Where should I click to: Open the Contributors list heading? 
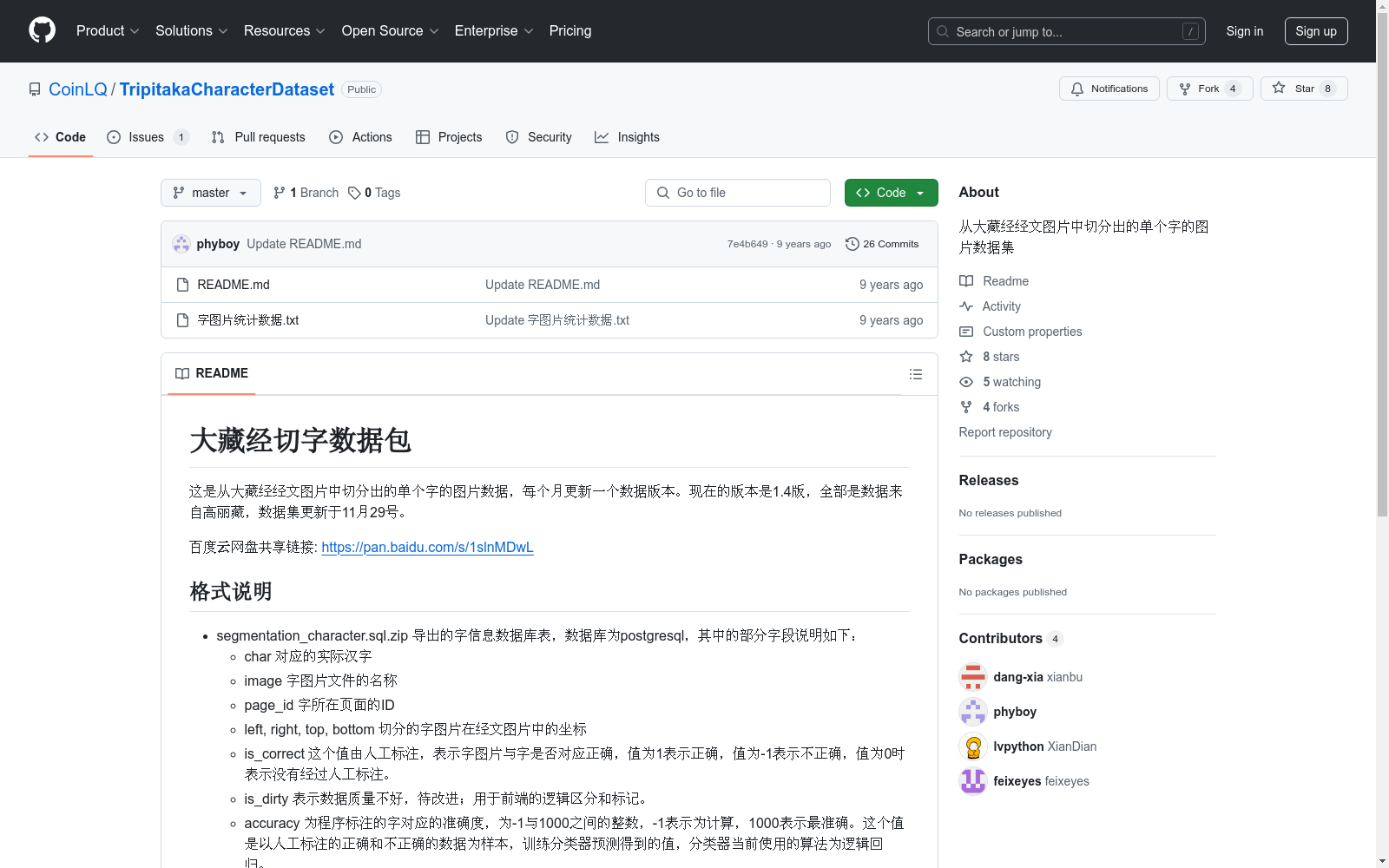tap(1011, 638)
